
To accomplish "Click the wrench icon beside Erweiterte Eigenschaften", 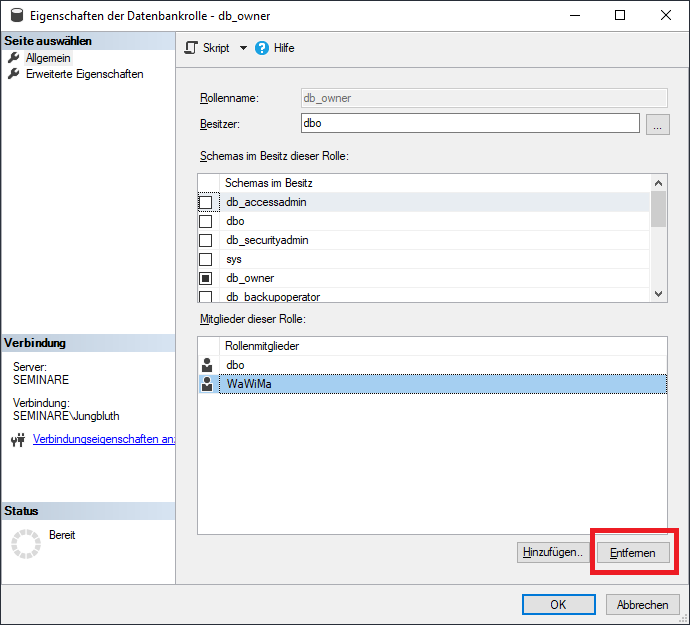I will pos(14,74).
